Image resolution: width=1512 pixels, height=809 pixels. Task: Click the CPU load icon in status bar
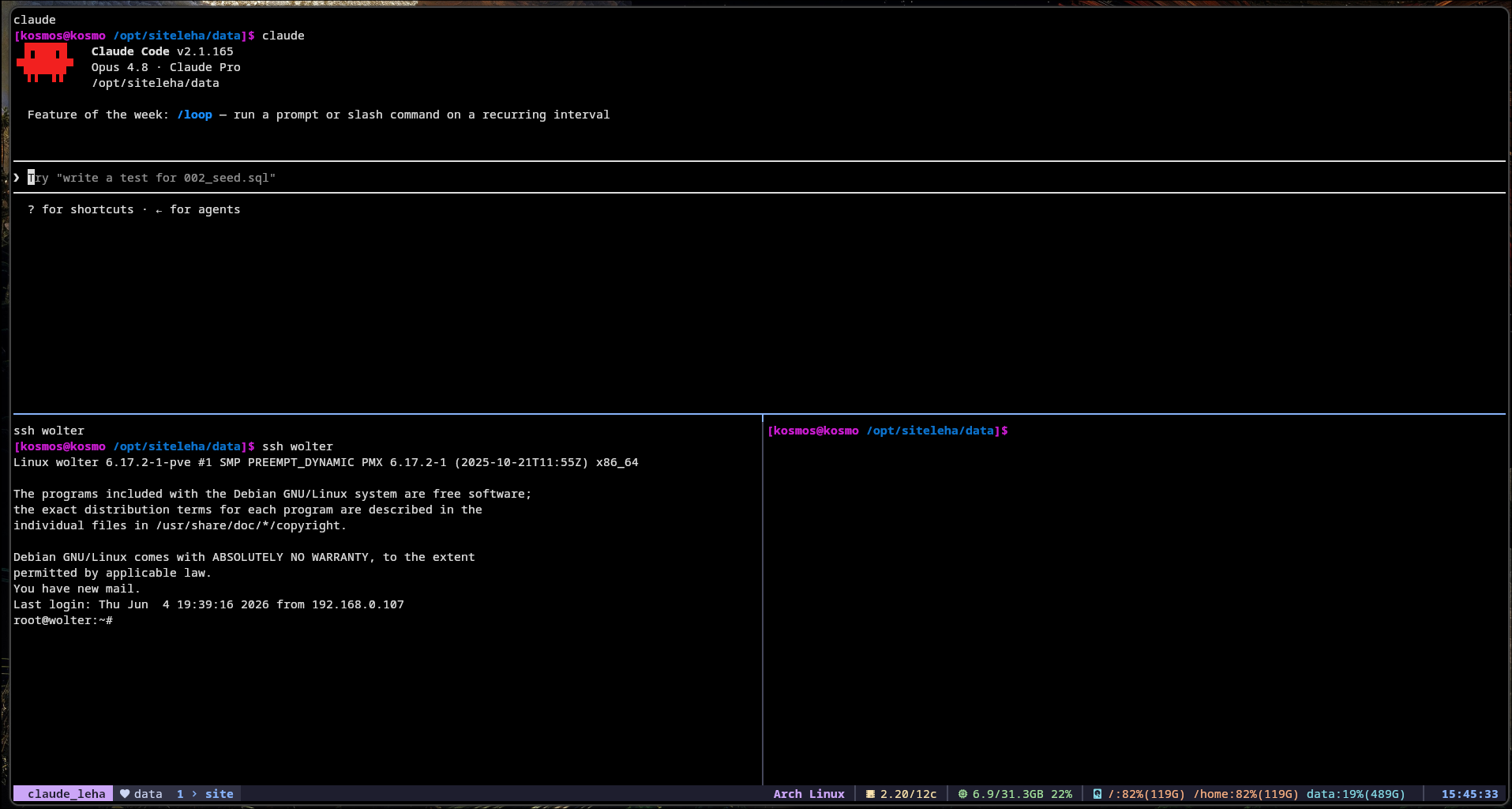870,794
